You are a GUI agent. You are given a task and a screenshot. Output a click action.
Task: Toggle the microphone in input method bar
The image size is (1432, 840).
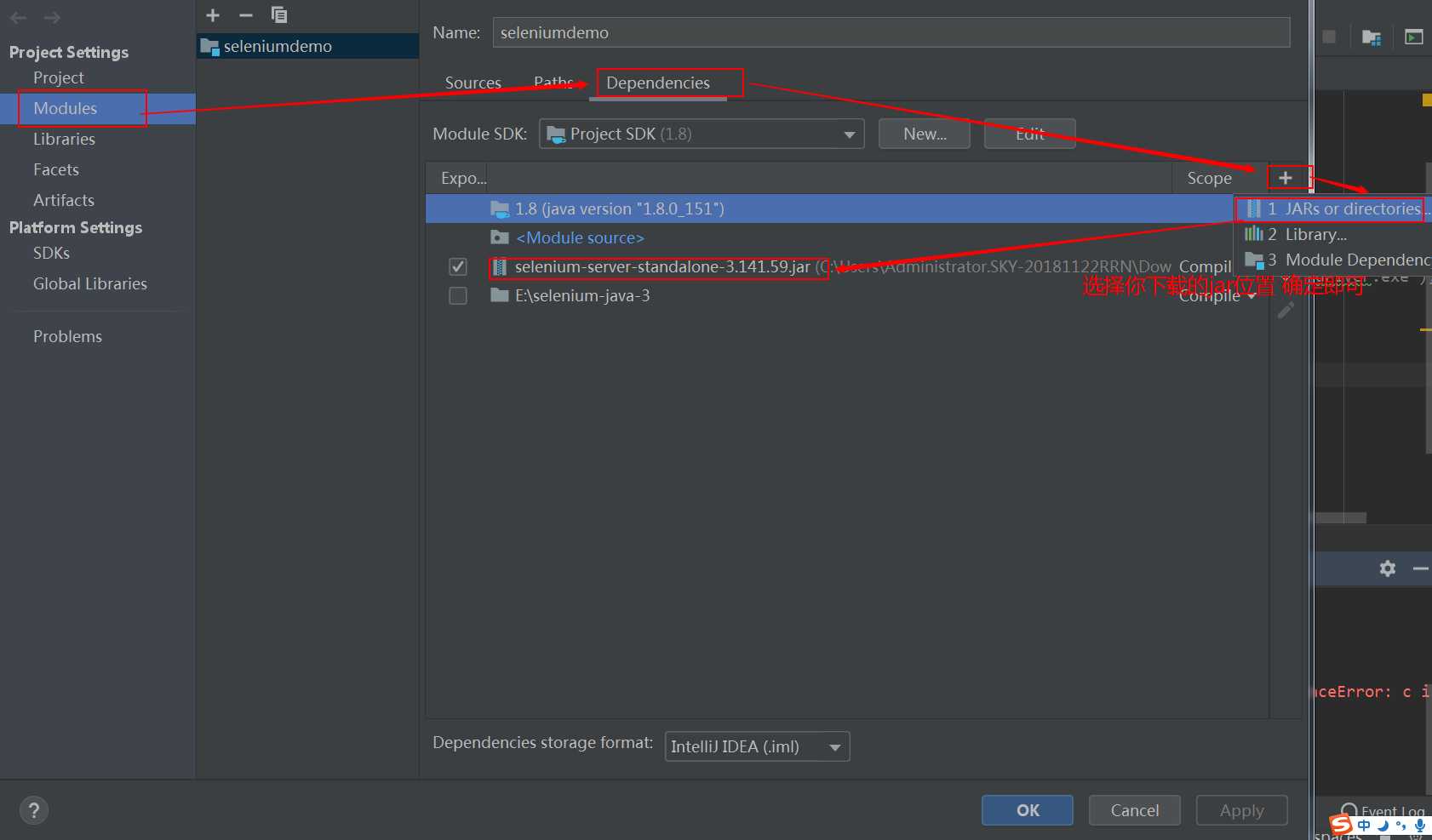pos(1419,825)
